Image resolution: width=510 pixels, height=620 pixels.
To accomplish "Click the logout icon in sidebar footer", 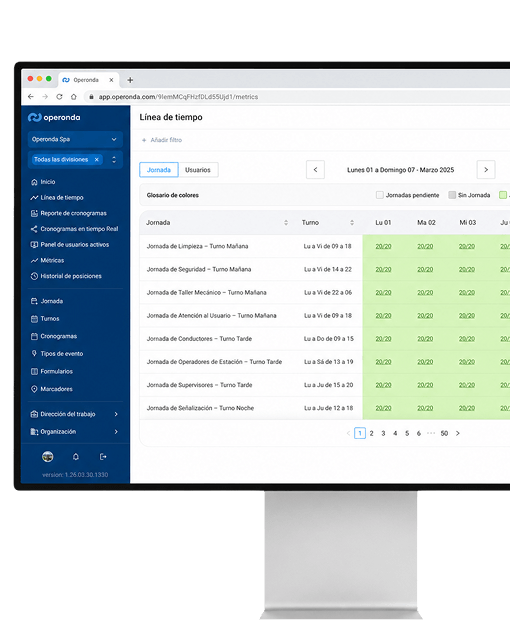I will tap(103, 457).
